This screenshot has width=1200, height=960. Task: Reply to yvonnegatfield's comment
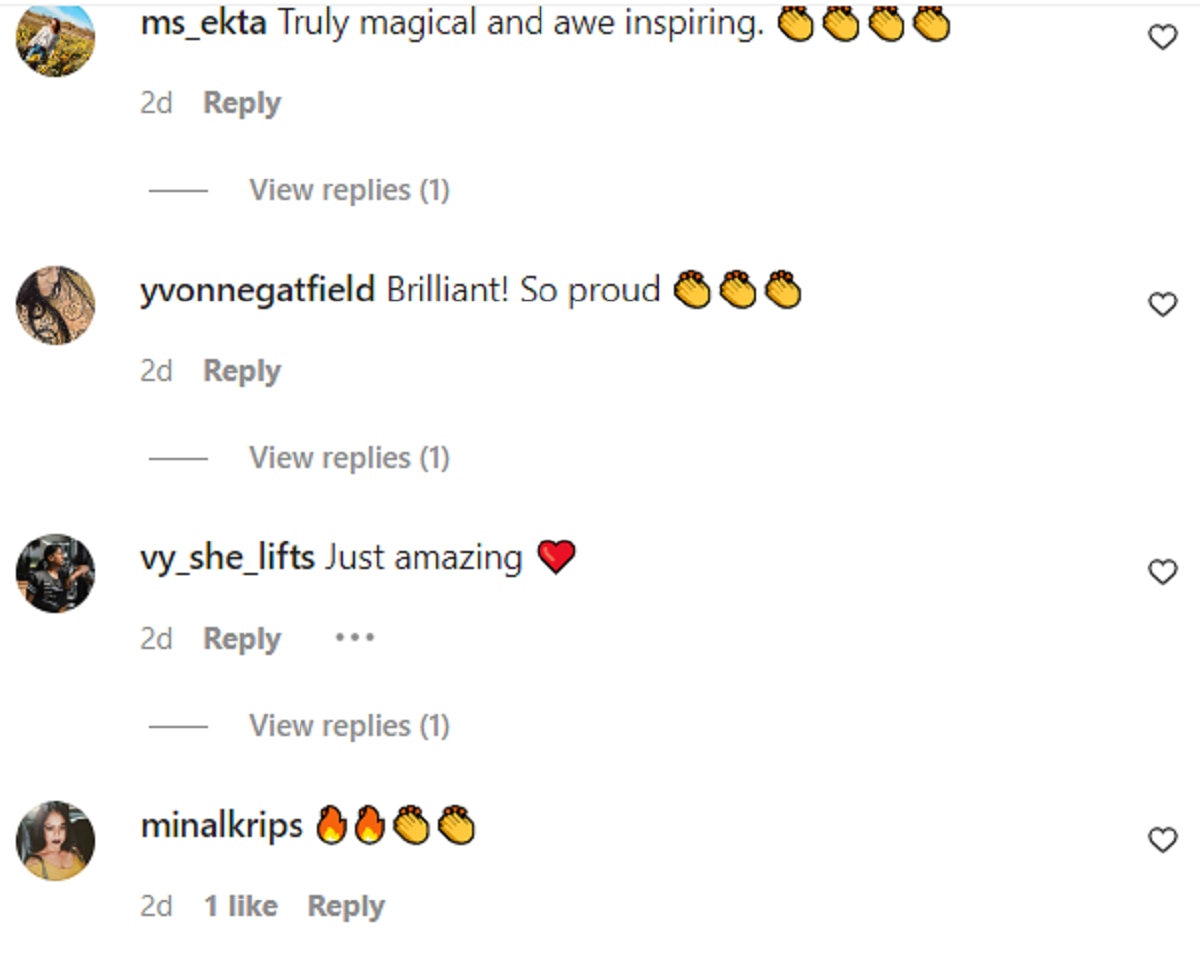[242, 371]
